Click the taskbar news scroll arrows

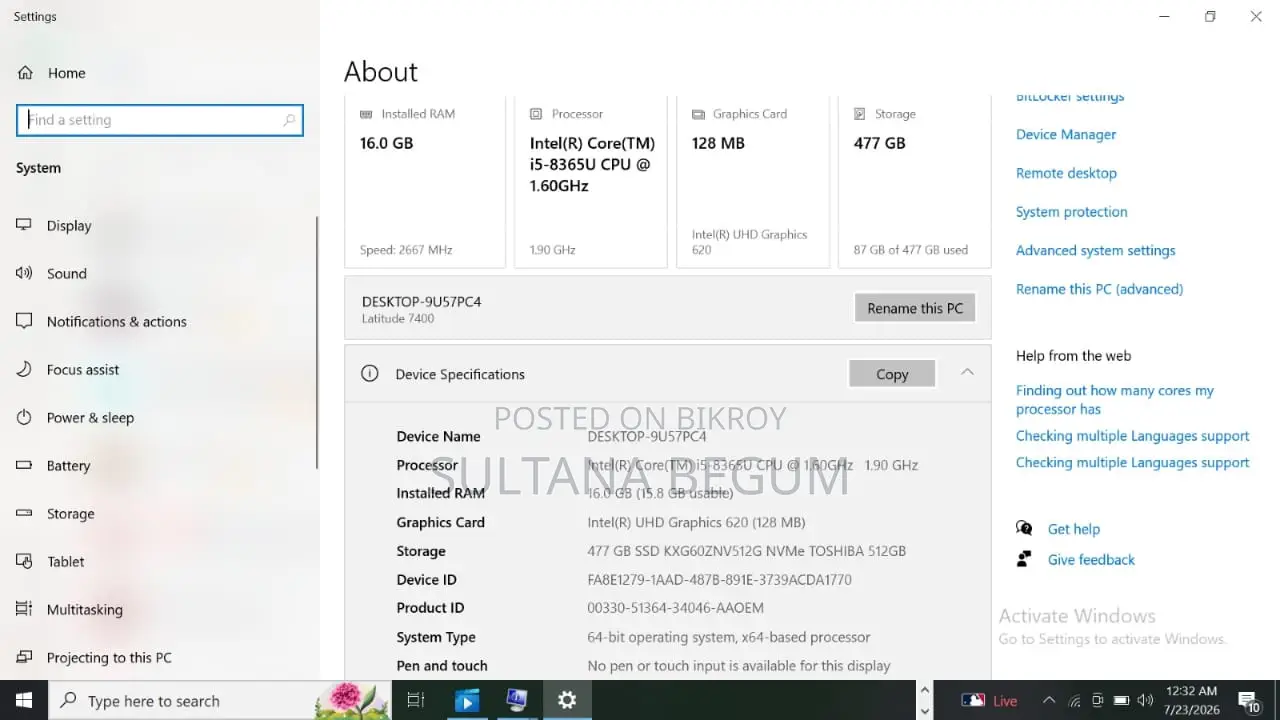click(925, 700)
